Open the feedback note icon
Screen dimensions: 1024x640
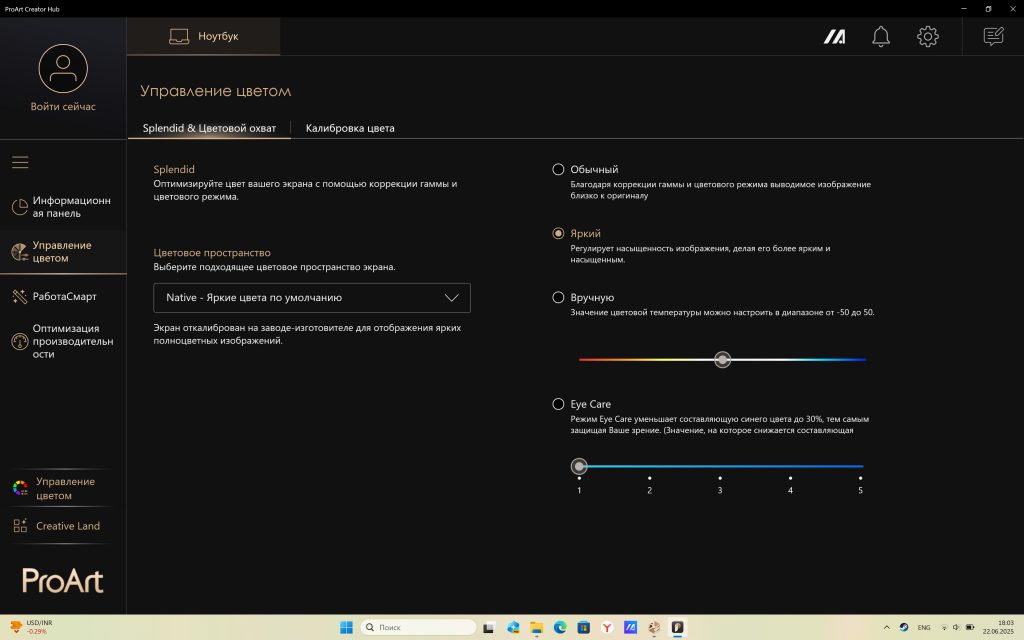(x=993, y=36)
